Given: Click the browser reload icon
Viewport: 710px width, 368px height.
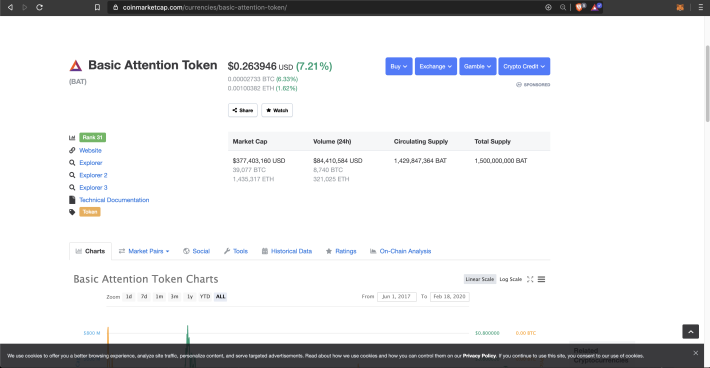Looking at the screenshot, I should coord(39,7).
